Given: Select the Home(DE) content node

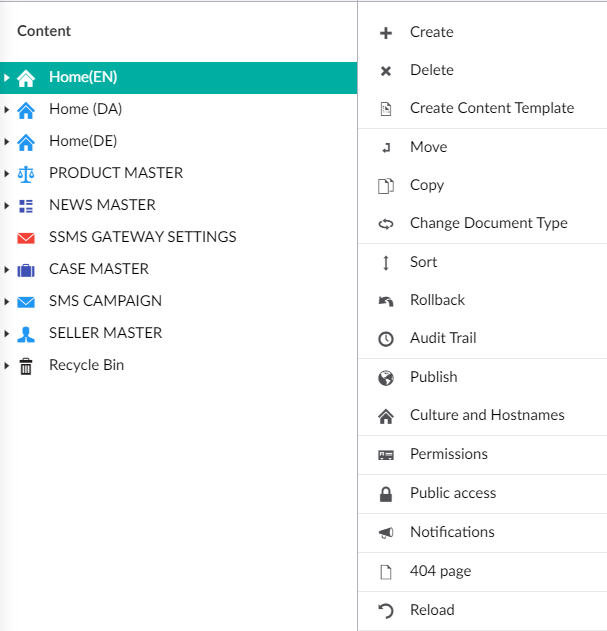Looking at the screenshot, I should point(83,141).
